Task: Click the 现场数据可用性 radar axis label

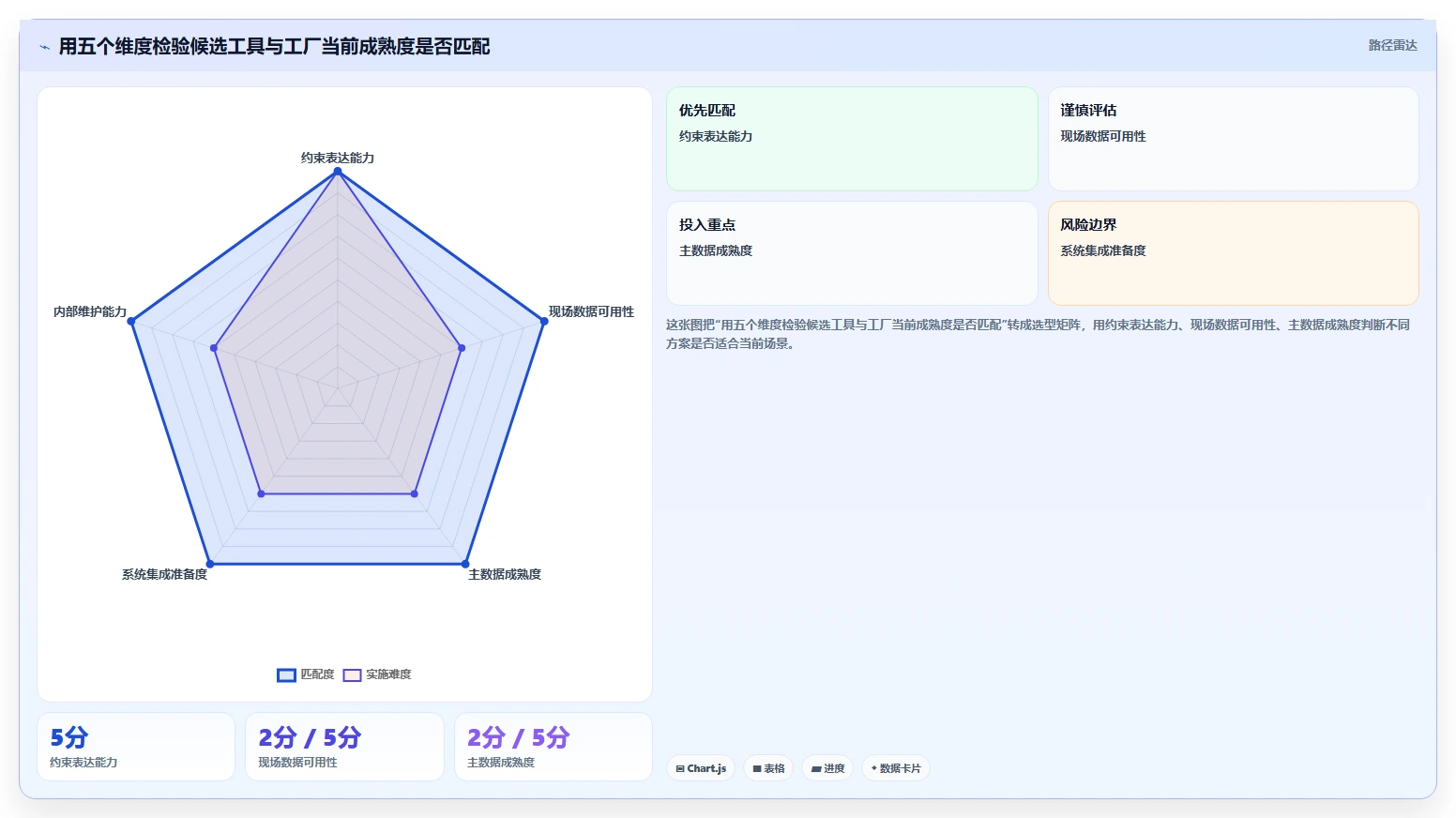Action: tap(591, 311)
